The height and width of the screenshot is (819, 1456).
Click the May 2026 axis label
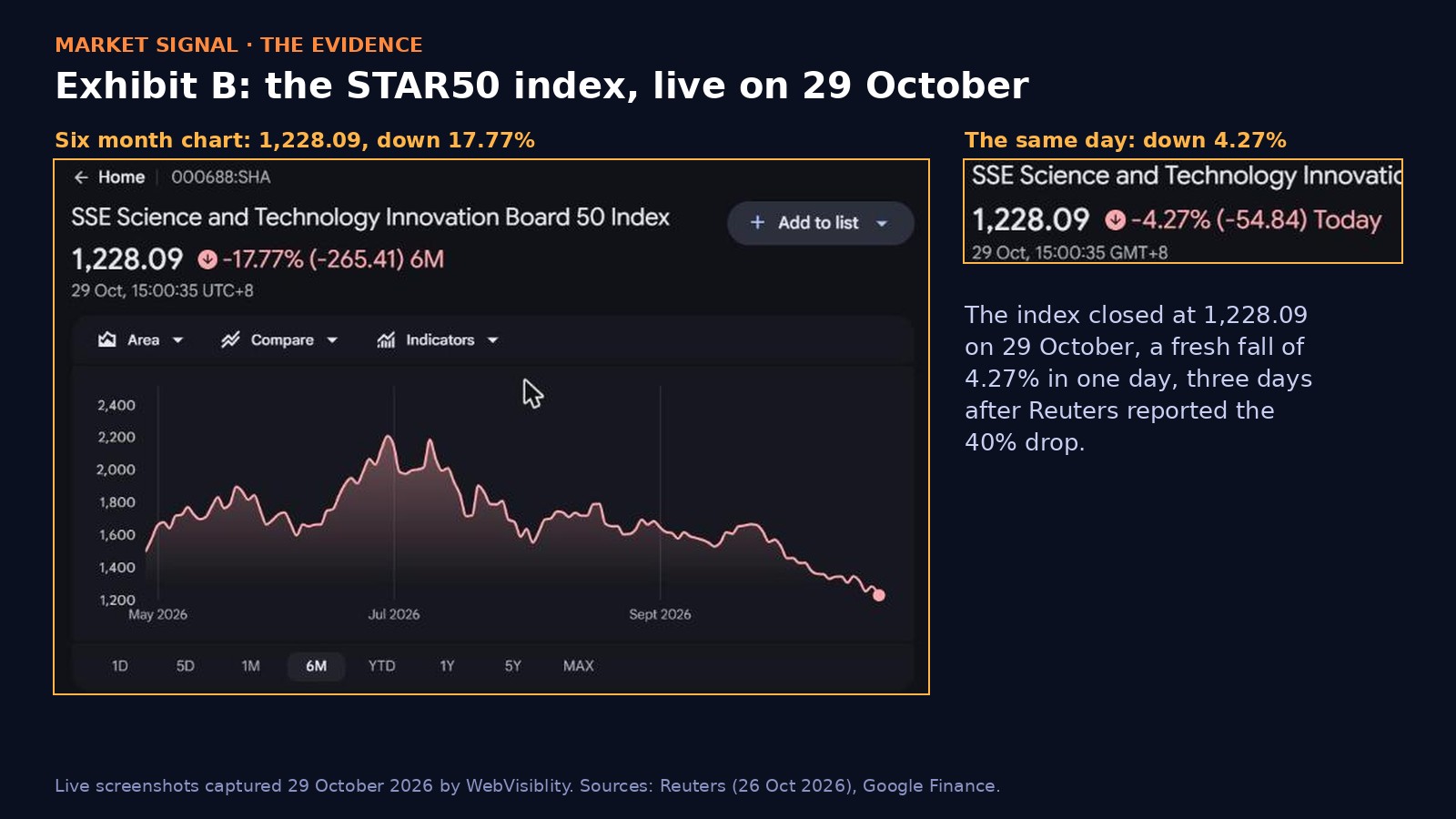click(x=157, y=615)
